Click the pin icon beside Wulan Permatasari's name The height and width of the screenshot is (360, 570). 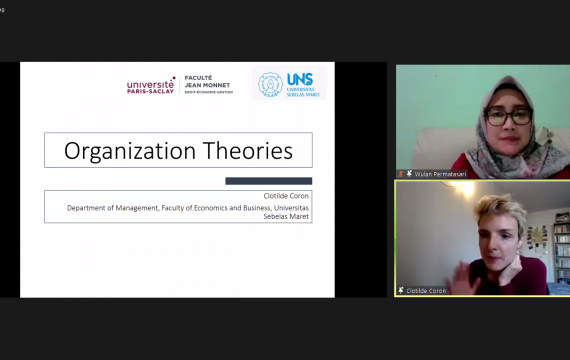[409, 174]
